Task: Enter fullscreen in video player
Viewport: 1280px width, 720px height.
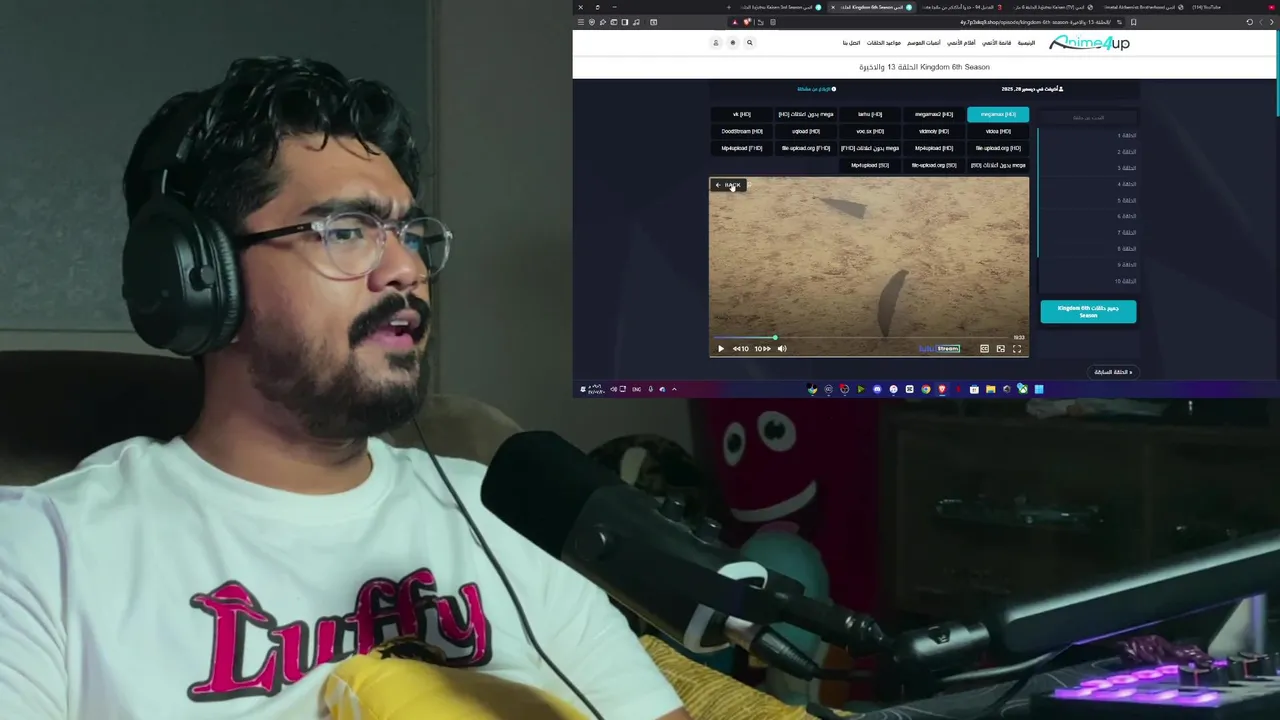Action: 1017,349
